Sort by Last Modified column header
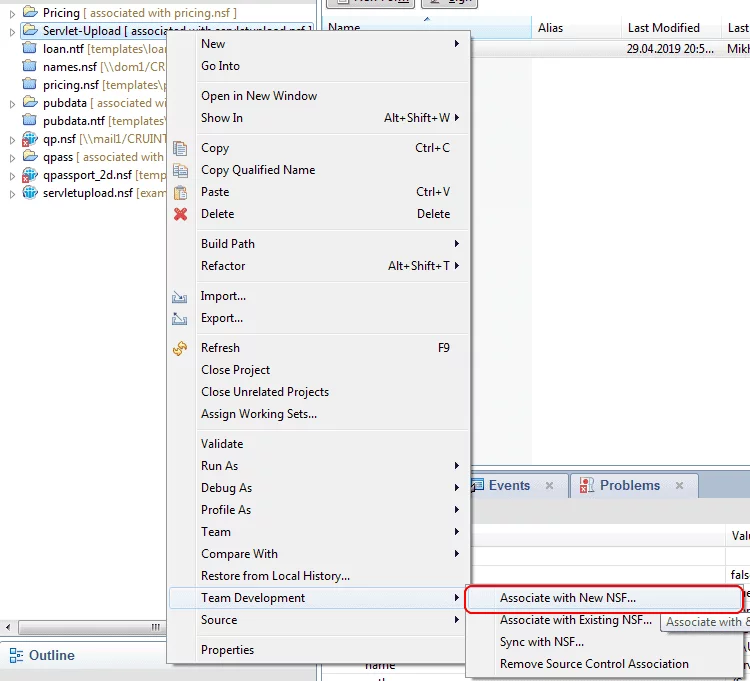Viewport: 750px width, 681px height. (663, 28)
